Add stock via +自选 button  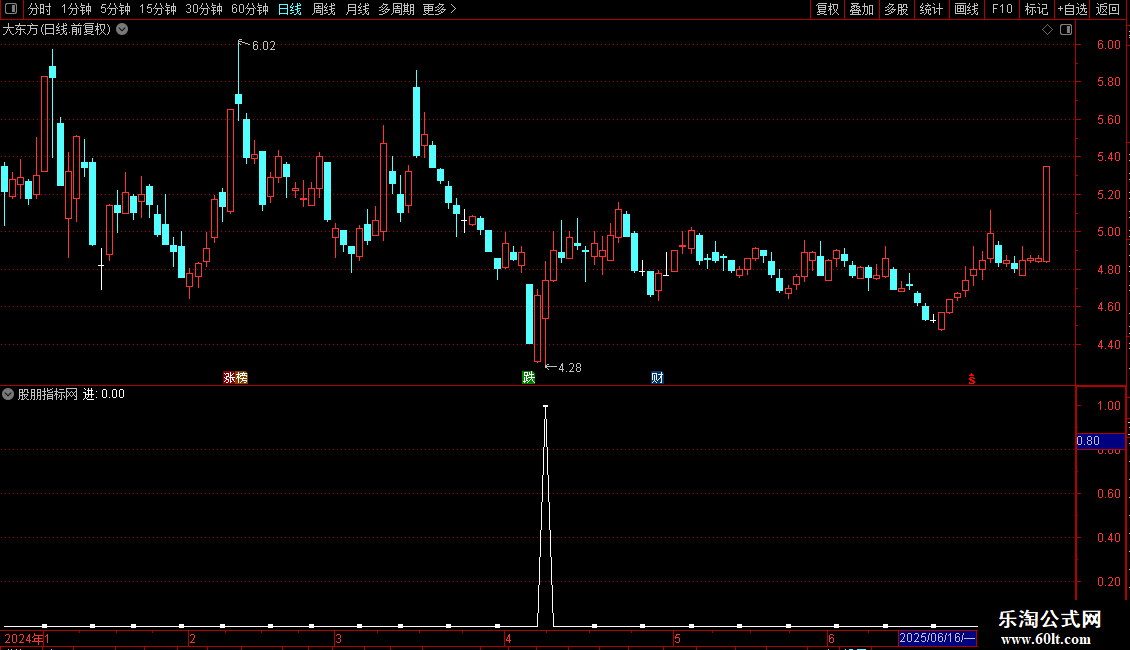tap(1072, 9)
